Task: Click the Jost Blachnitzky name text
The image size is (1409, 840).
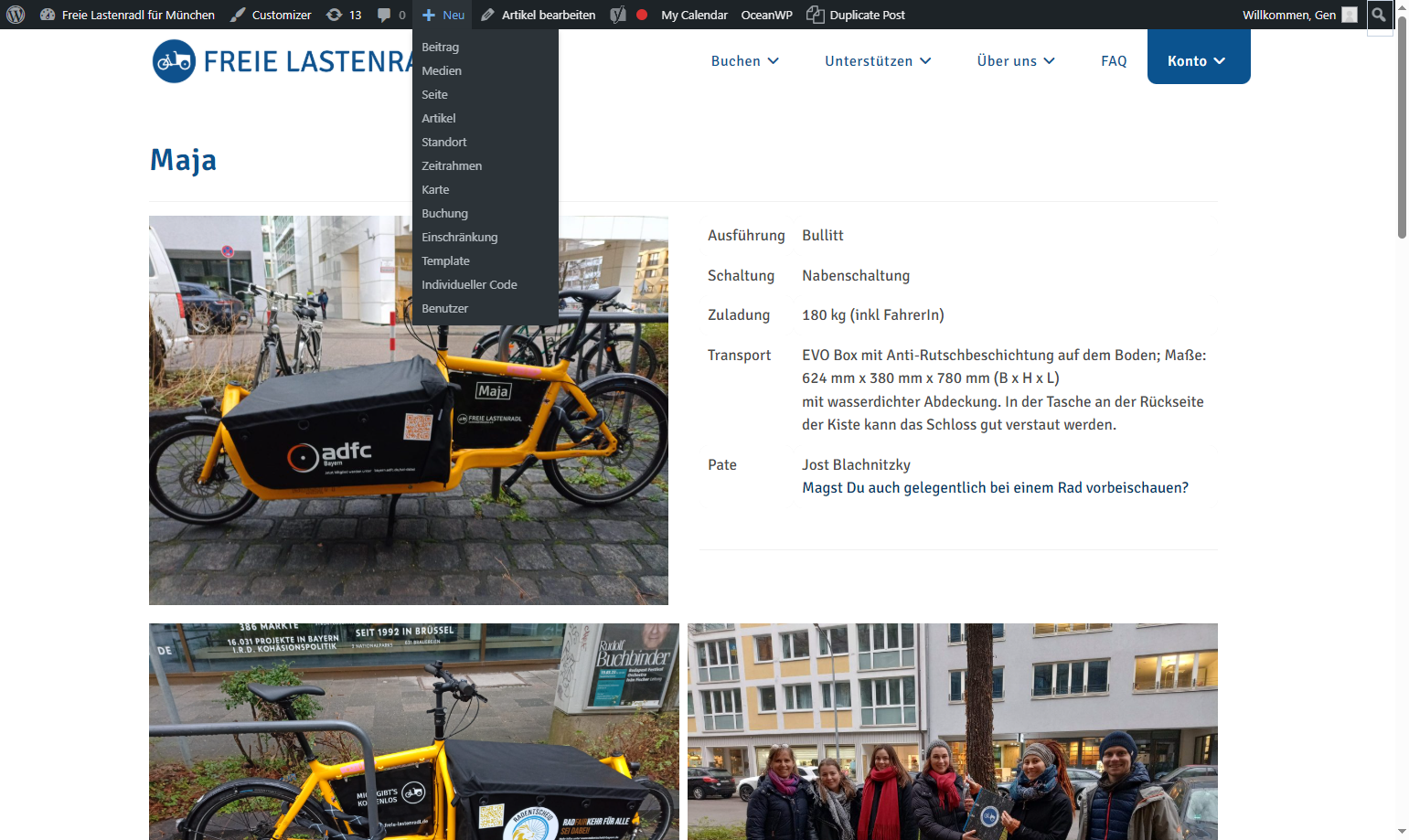Action: pos(856,464)
